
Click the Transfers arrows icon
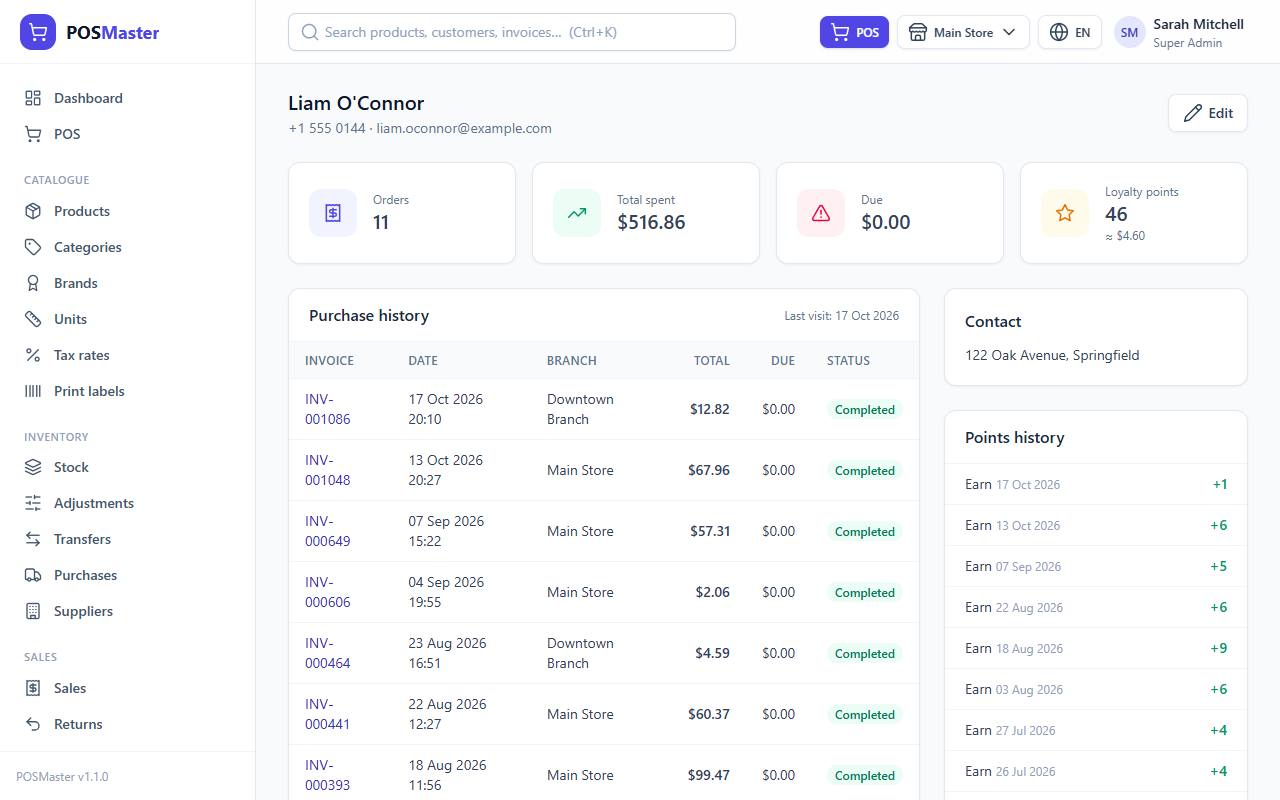tap(33, 539)
